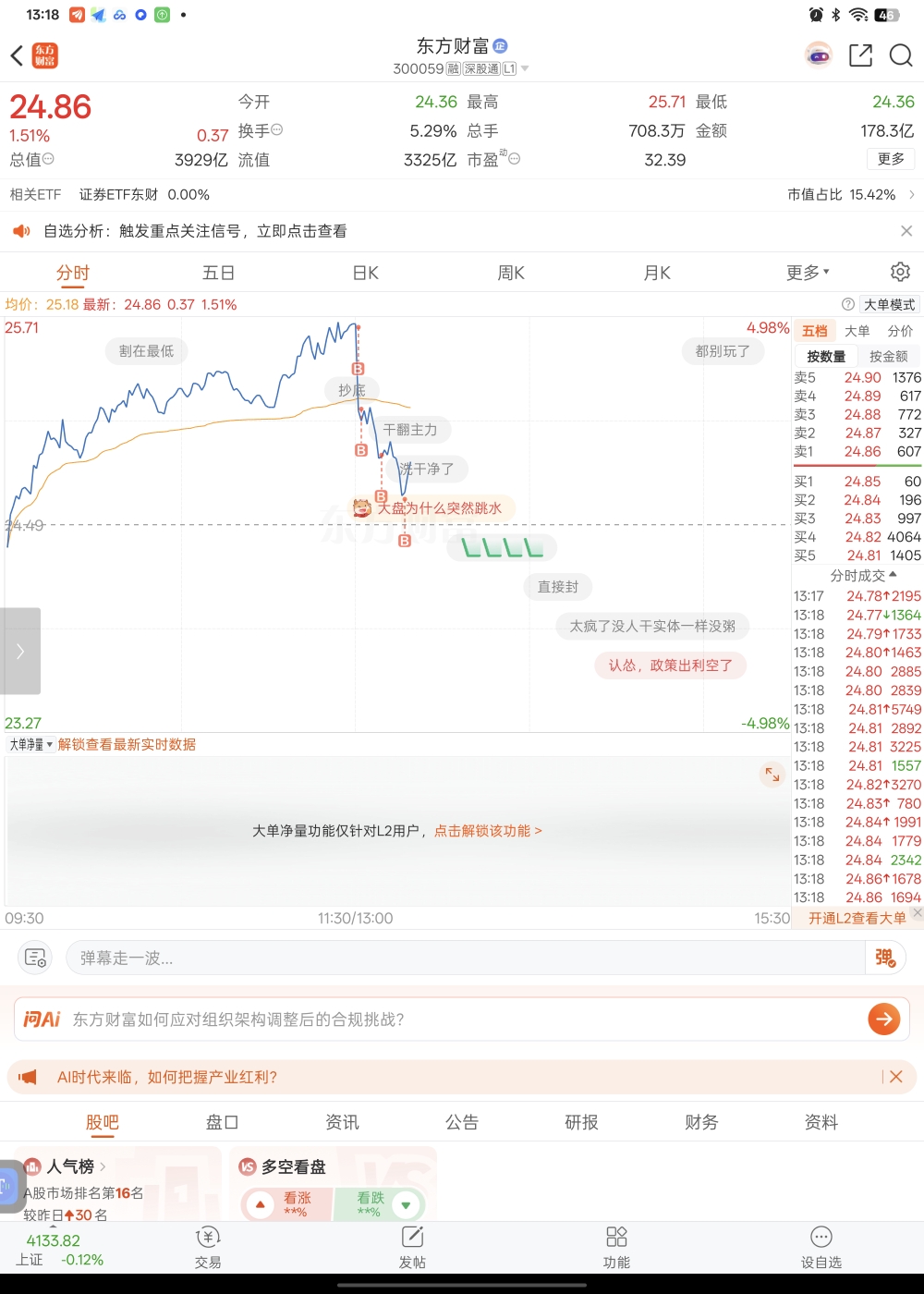
Task: Expand the left side panel chevron
Action: click(x=19, y=651)
